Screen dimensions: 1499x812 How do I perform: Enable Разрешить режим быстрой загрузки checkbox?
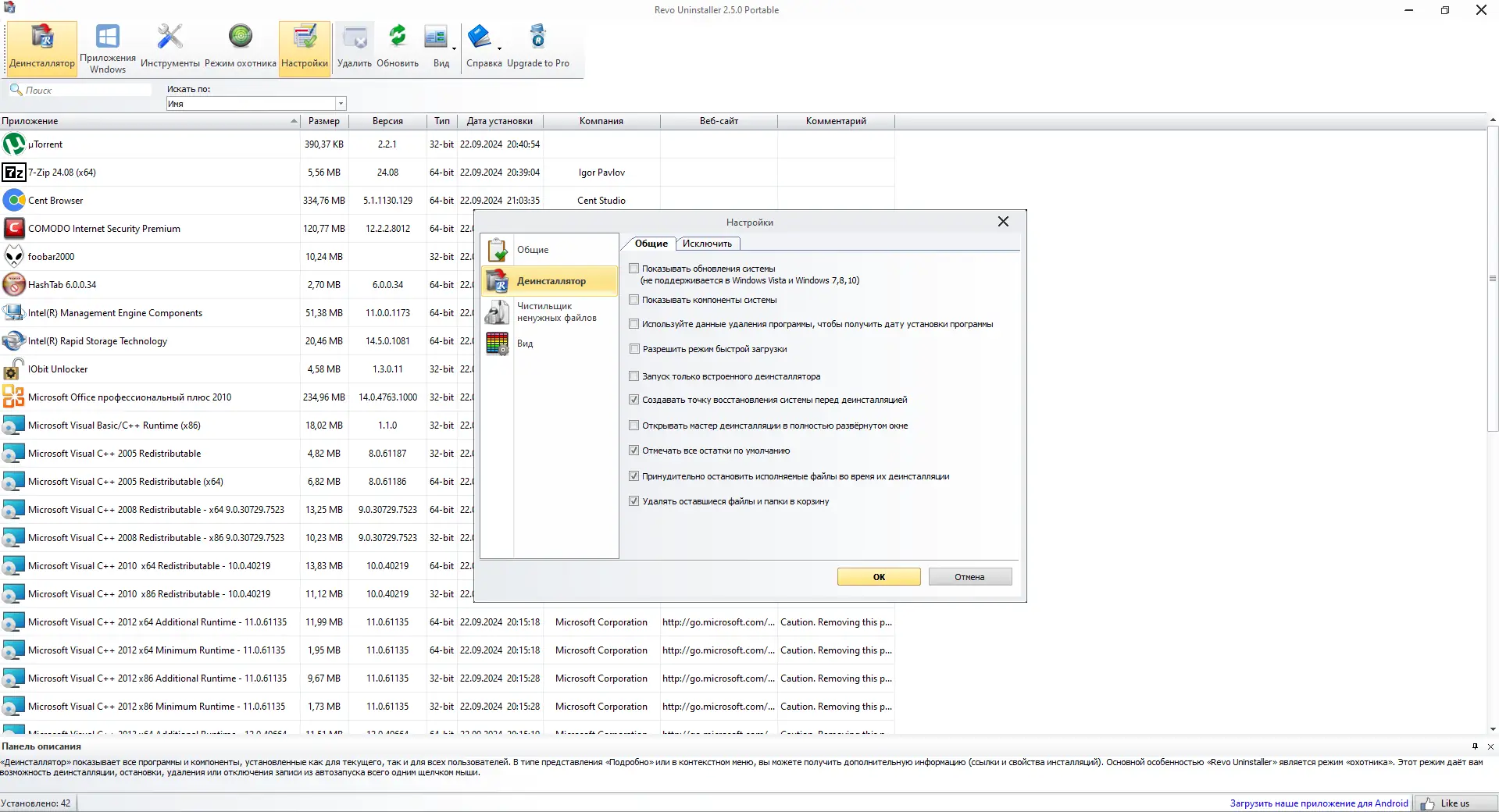[x=634, y=349]
